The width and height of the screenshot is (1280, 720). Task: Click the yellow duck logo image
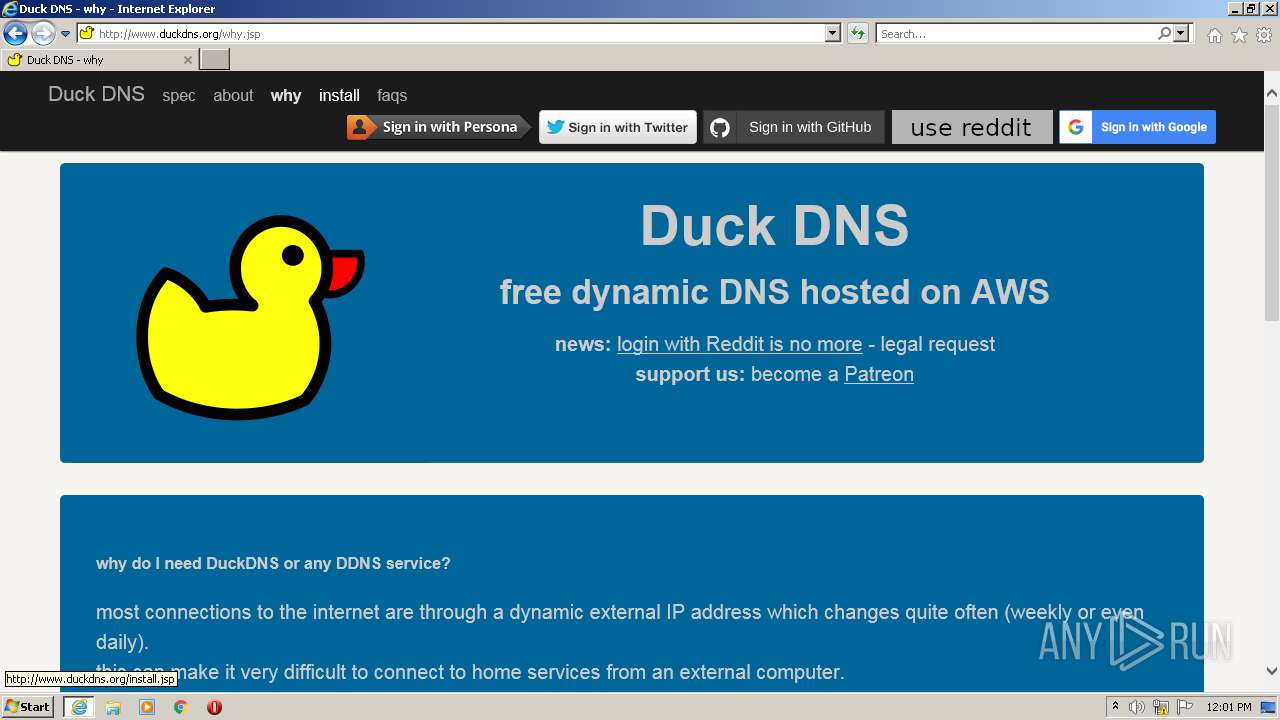click(250, 316)
